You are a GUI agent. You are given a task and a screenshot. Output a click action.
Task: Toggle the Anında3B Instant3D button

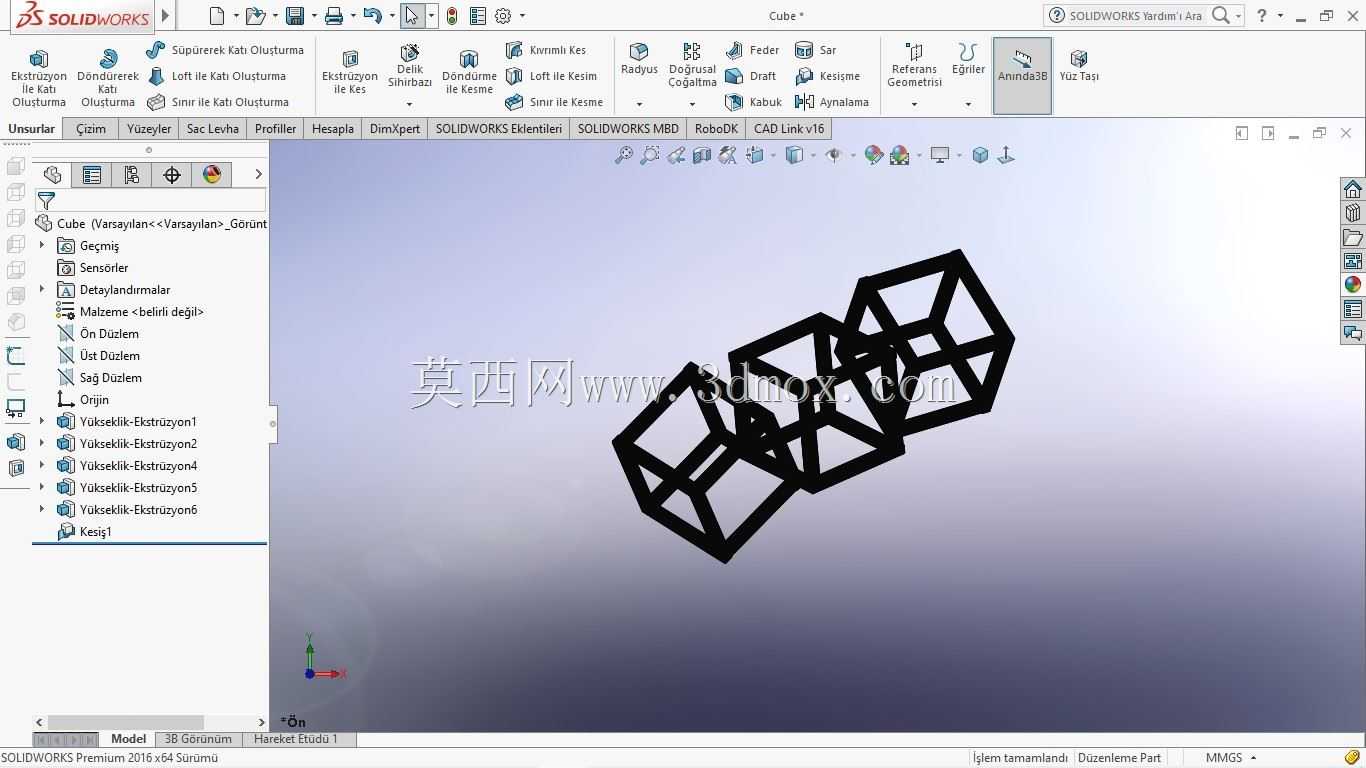coord(1022,76)
